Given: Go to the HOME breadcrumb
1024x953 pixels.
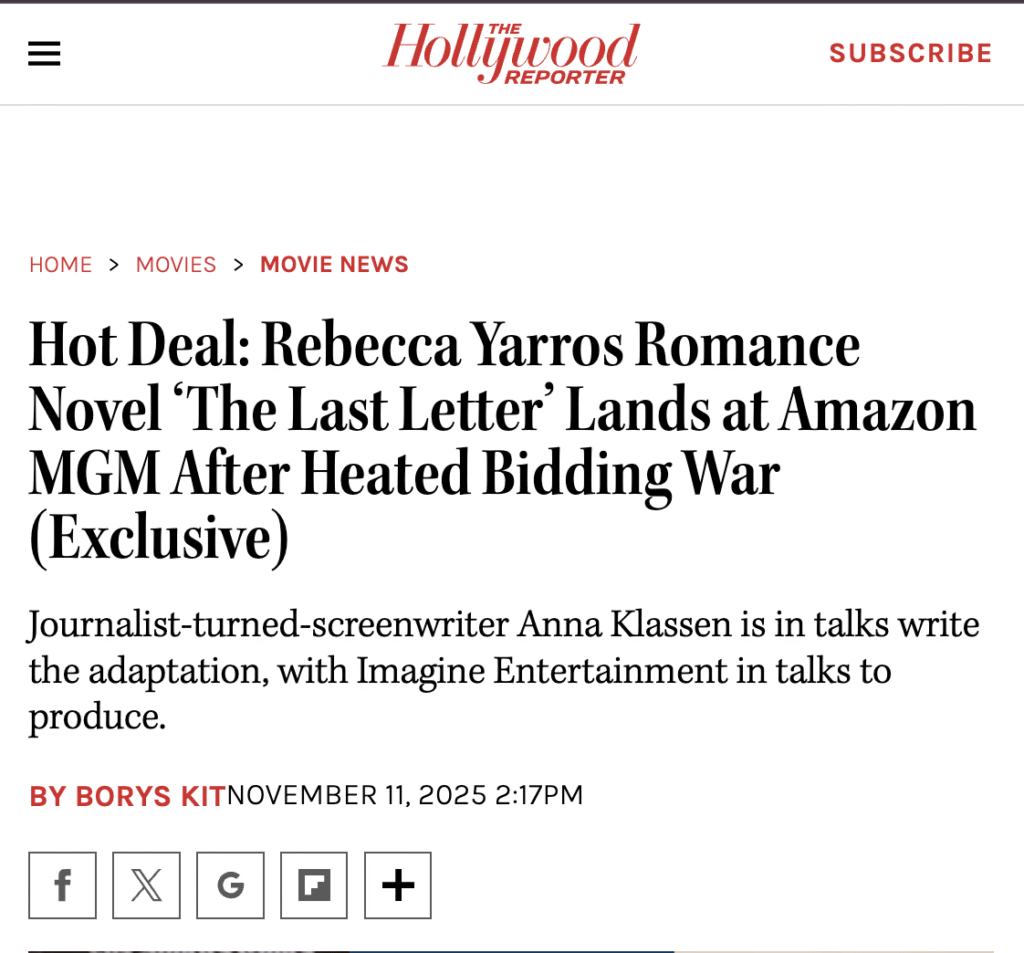Looking at the screenshot, I should (60, 265).
